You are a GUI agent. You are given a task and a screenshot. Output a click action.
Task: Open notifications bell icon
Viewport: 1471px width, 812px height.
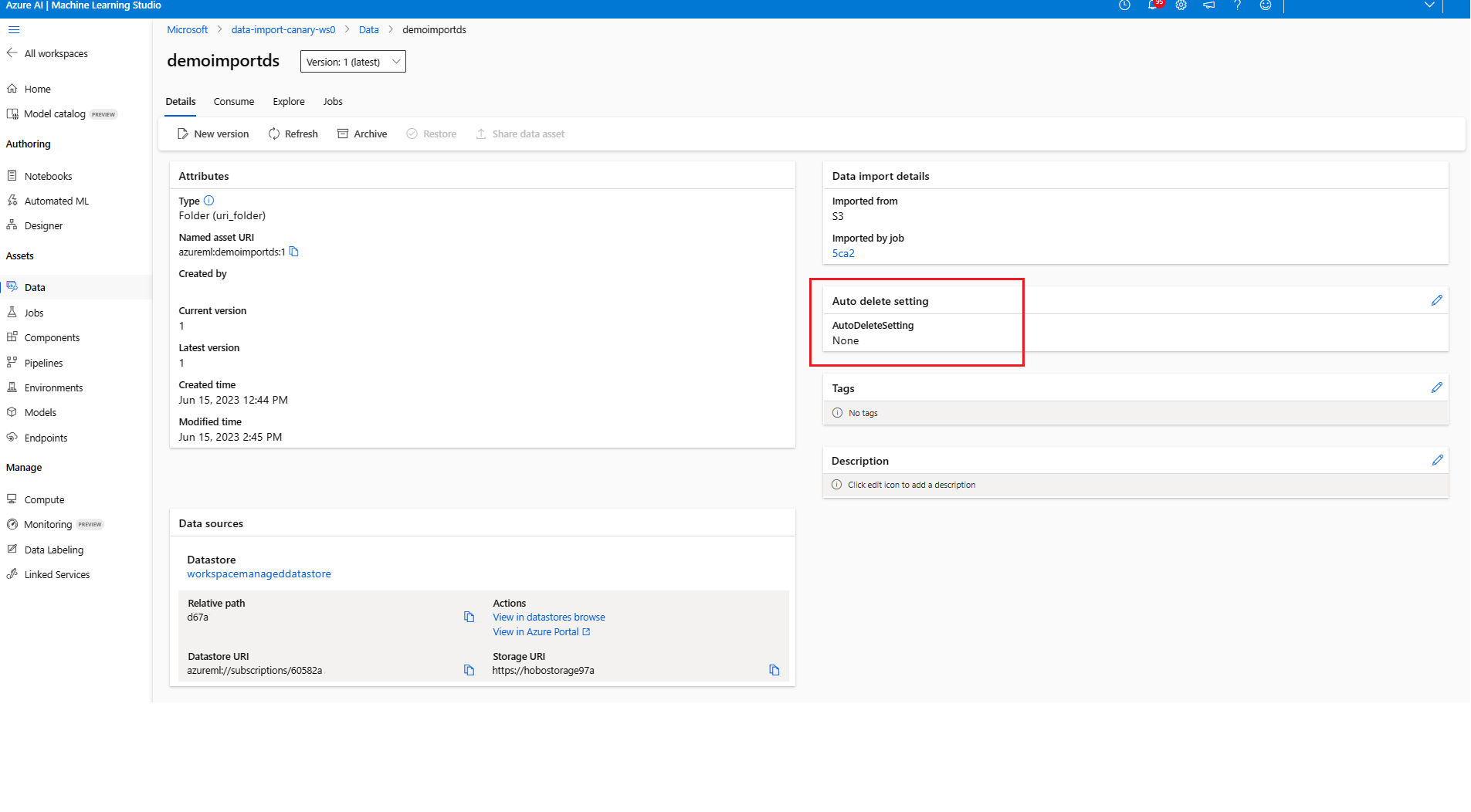(x=1153, y=5)
